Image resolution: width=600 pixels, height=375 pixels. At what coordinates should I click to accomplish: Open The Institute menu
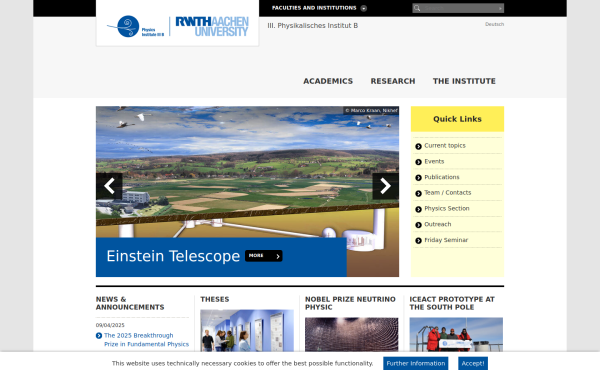pos(464,81)
